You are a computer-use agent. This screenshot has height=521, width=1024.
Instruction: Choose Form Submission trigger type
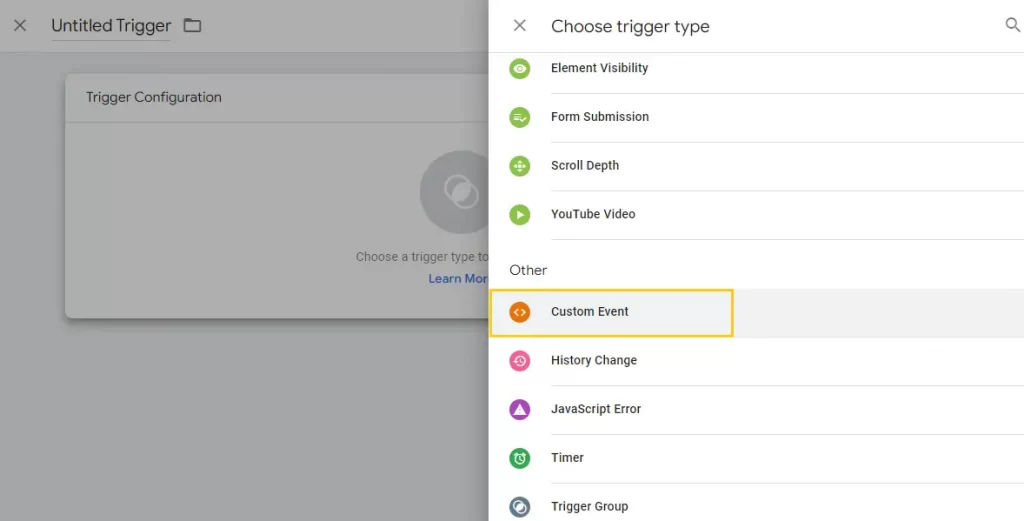(756, 118)
